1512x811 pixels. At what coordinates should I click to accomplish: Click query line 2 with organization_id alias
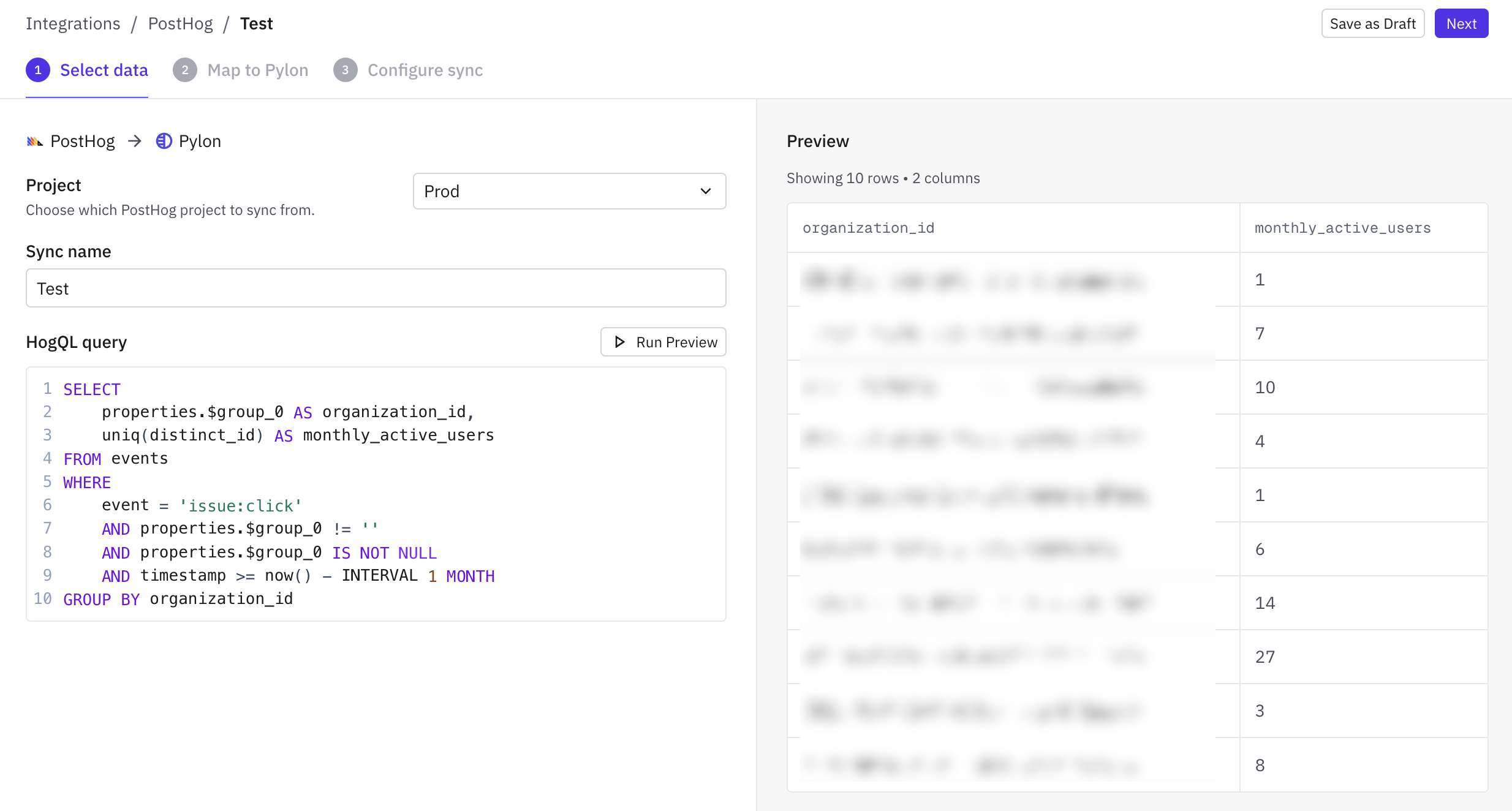[x=288, y=412]
